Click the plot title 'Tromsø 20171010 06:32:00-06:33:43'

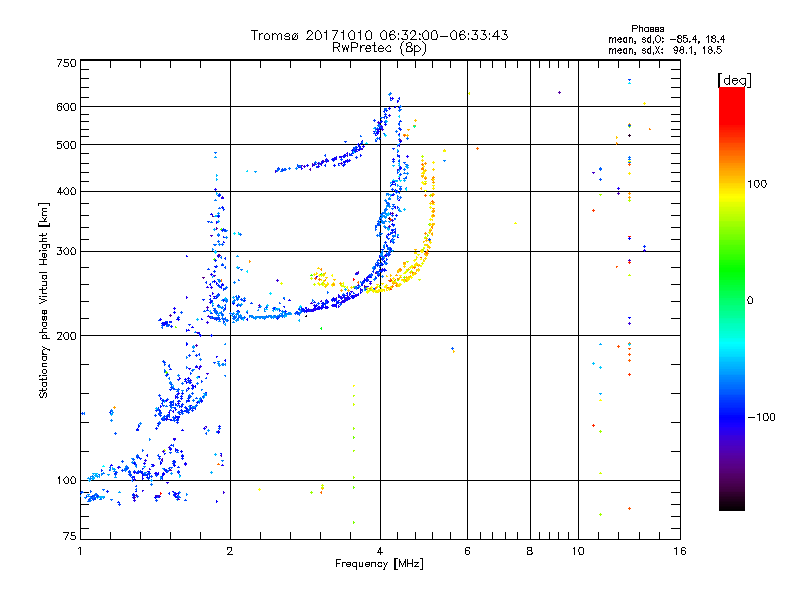point(379,35)
